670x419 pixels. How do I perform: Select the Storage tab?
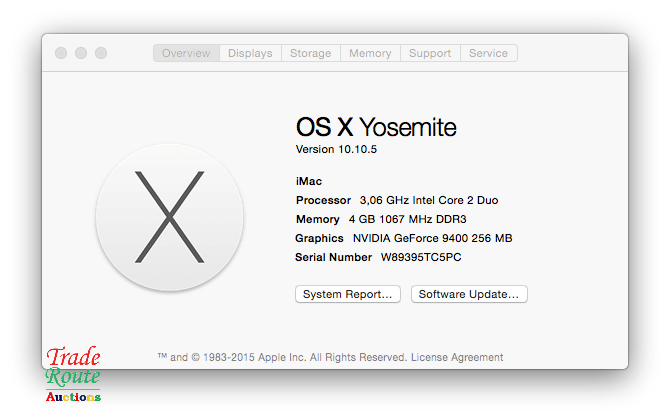(x=311, y=53)
